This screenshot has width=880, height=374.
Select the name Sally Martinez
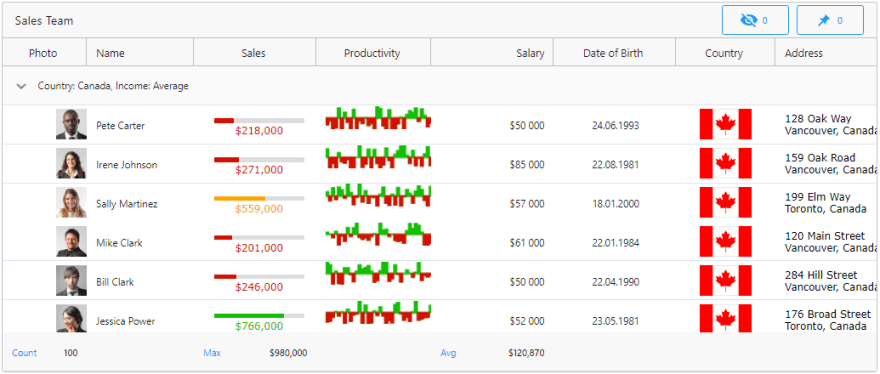tap(126, 204)
